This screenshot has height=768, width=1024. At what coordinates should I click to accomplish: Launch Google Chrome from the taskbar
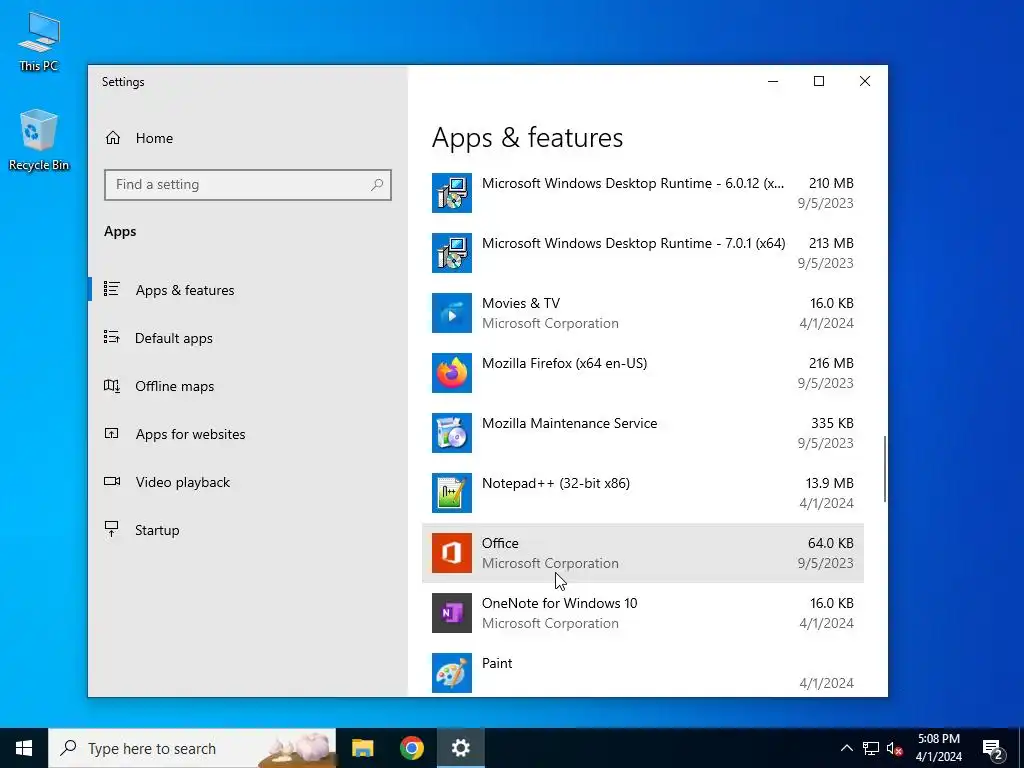click(x=411, y=748)
